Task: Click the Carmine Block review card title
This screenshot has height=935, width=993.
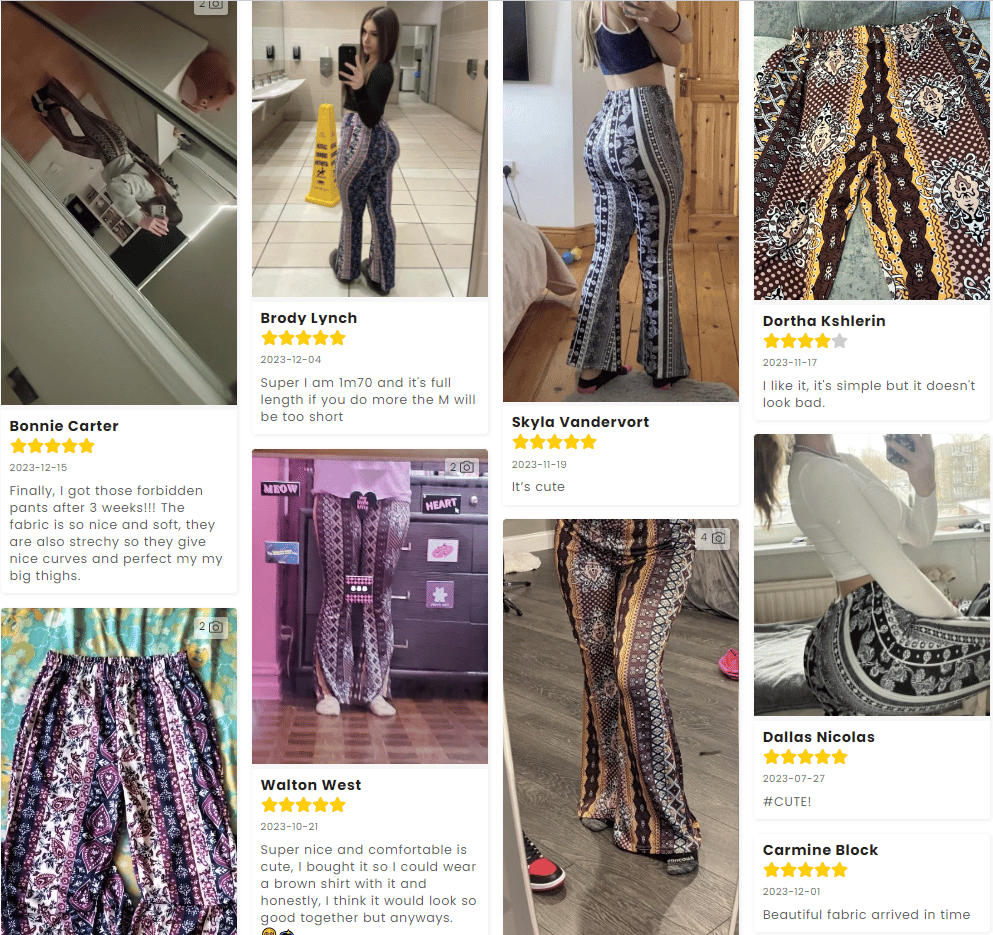Action: pos(820,850)
